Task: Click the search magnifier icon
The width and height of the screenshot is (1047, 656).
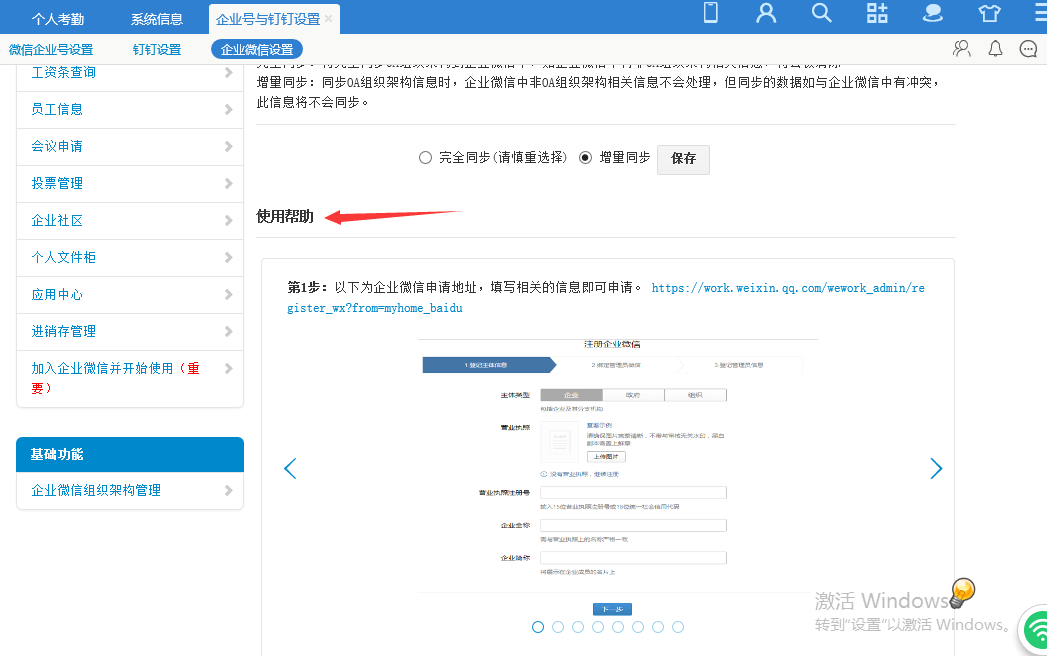Action: (821, 13)
